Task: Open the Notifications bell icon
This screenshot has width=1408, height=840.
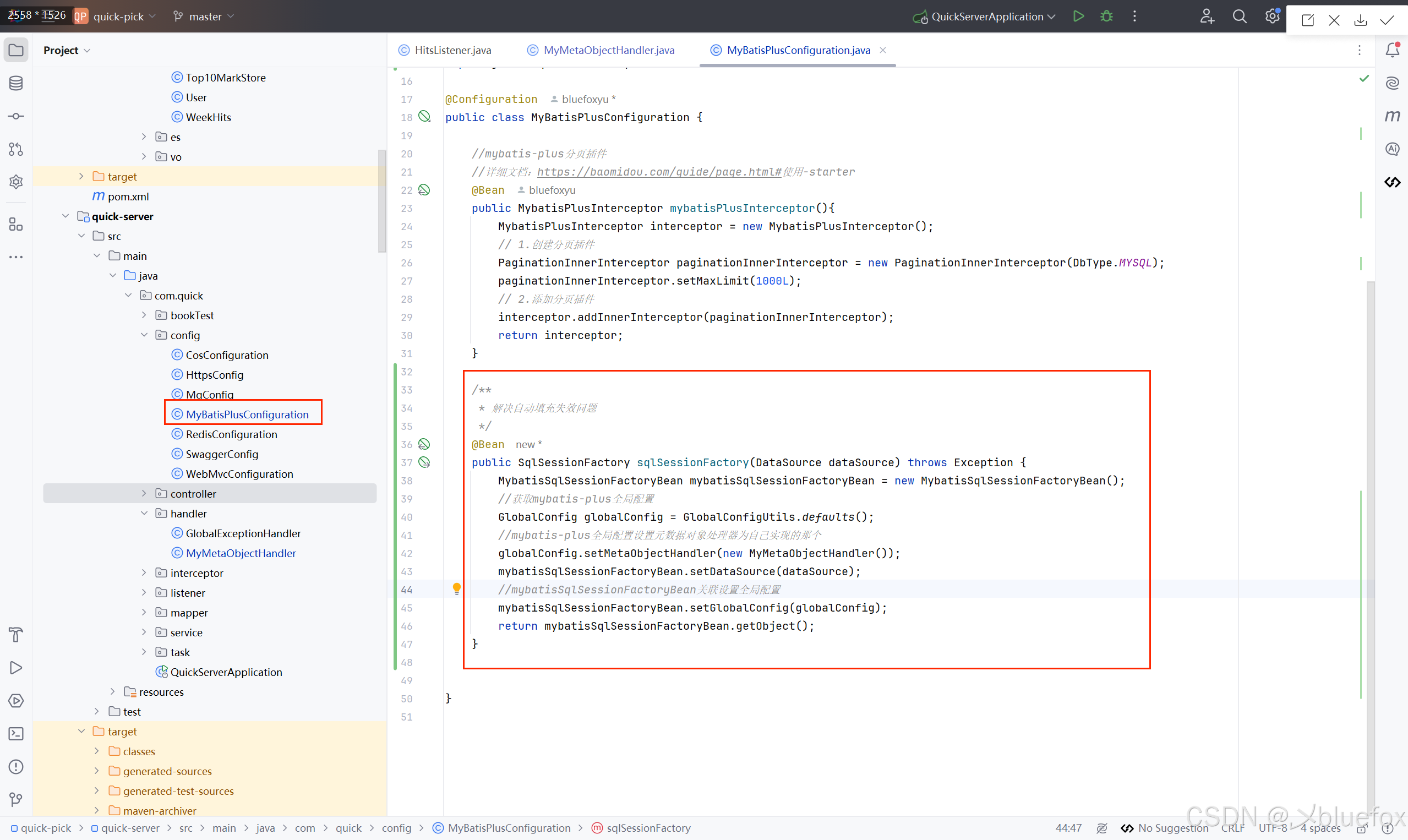Action: (1392, 51)
